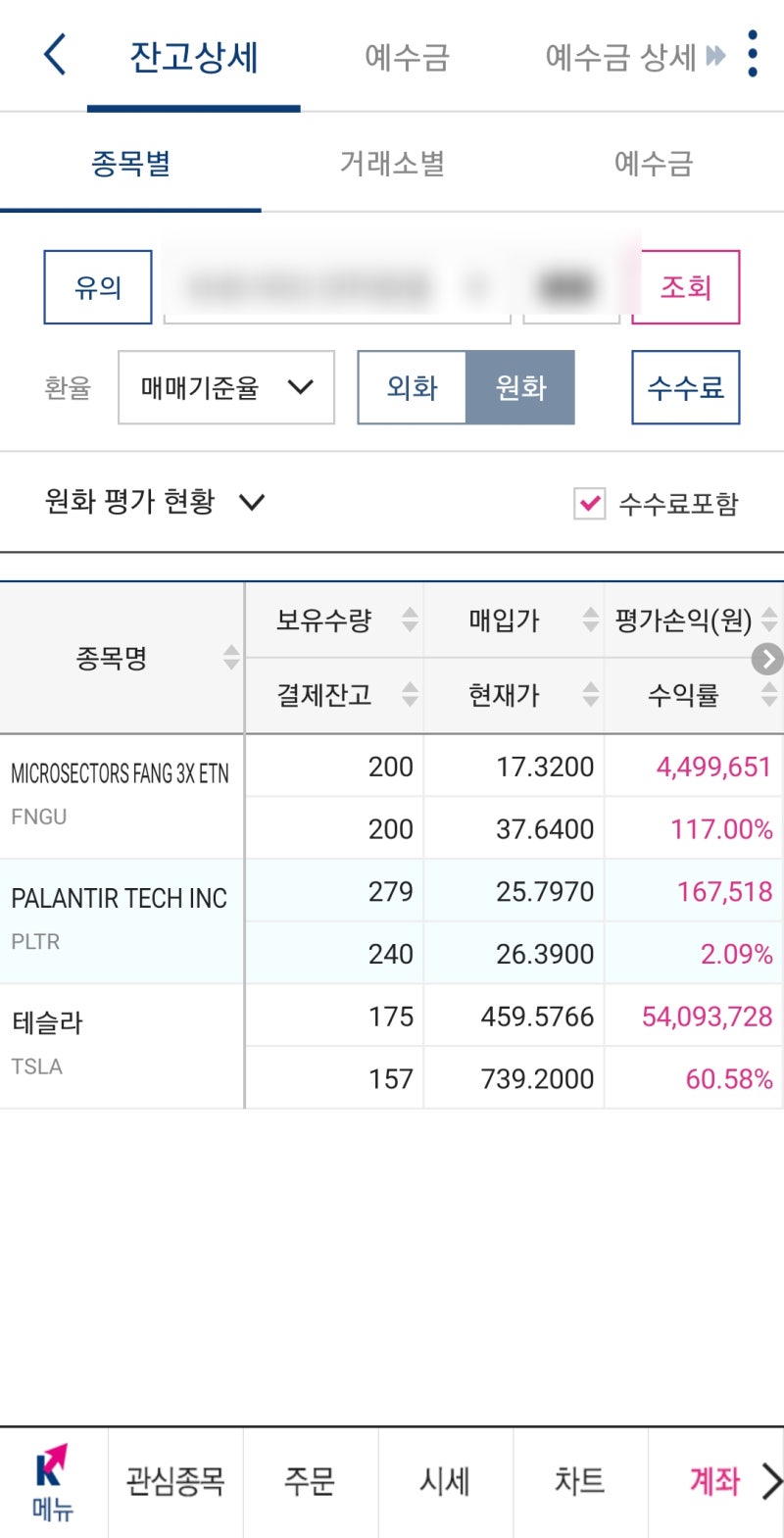Switch to the 거래소별 tab
Image resolution: width=784 pixels, height=1538 pixels.
tap(390, 164)
